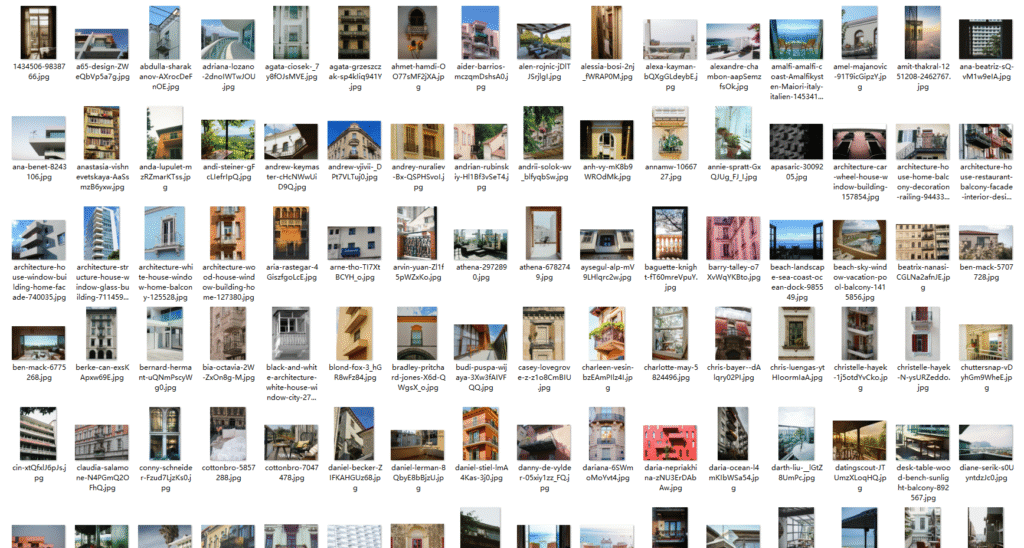Click the annie-spratt file name
Screen dimensions: 1024x548
(x=733, y=172)
